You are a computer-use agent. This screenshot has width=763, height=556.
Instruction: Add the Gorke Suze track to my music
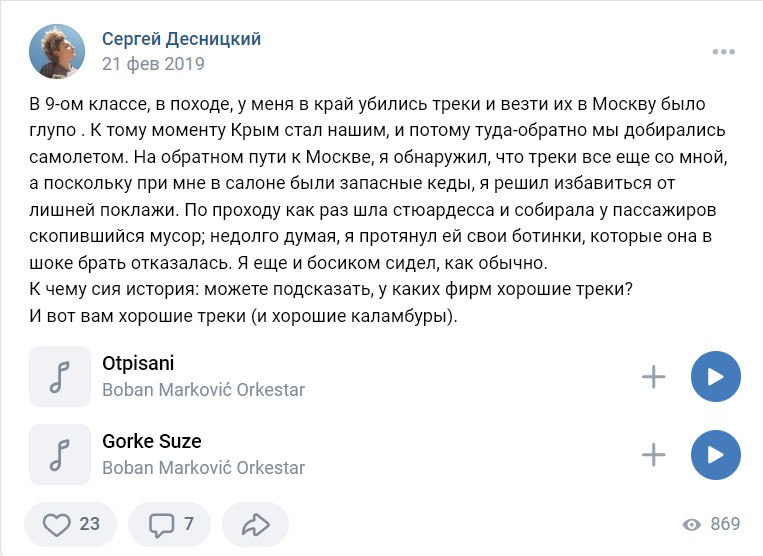pyautogui.click(x=653, y=454)
